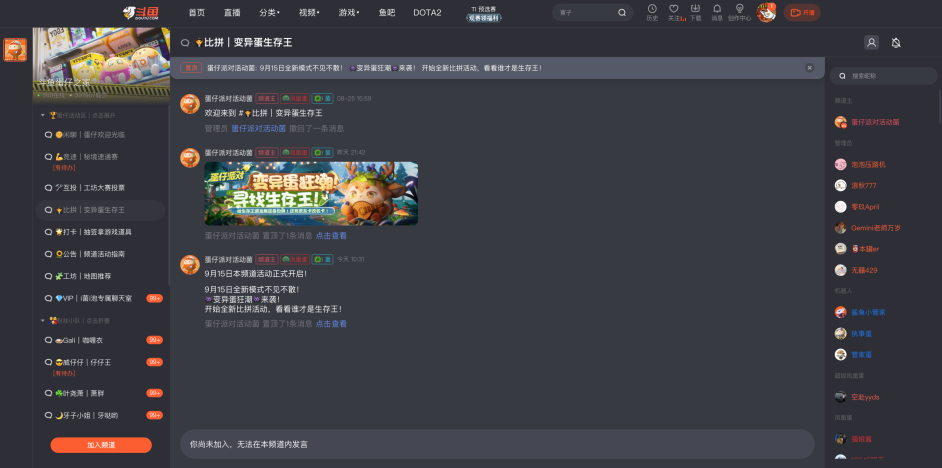Click 浪秋777 member avatar
Screen dimensions: 942x468
point(840,185)
